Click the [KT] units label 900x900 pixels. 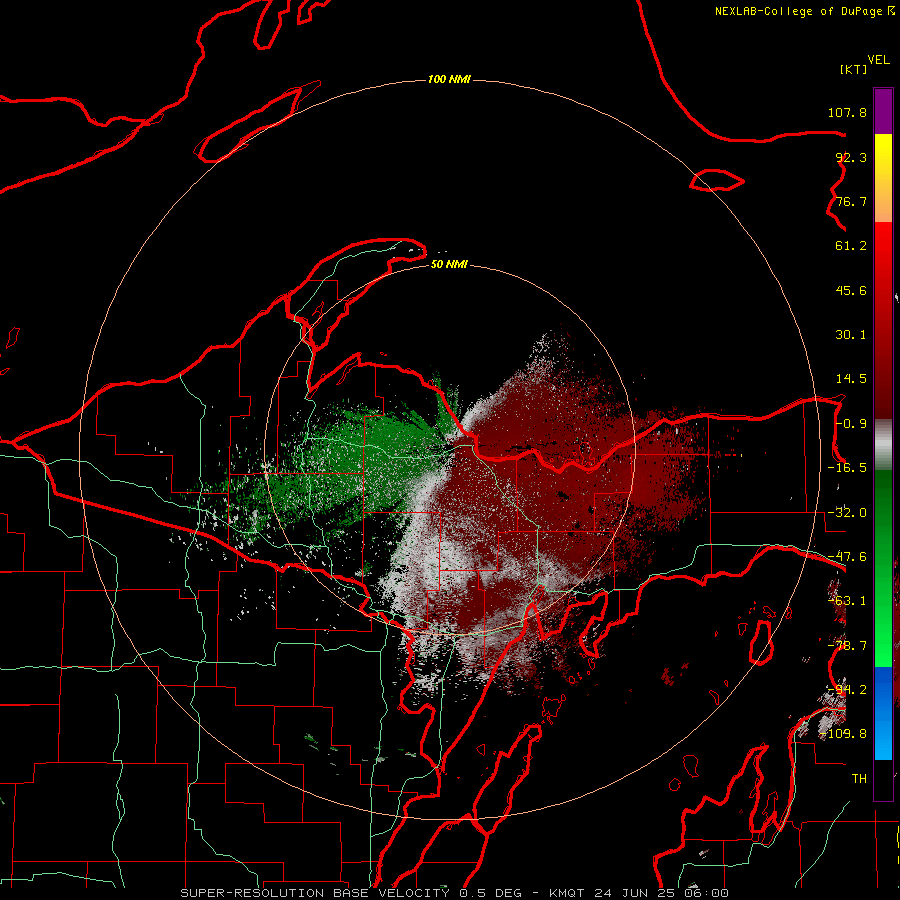(x=854, y=69)
